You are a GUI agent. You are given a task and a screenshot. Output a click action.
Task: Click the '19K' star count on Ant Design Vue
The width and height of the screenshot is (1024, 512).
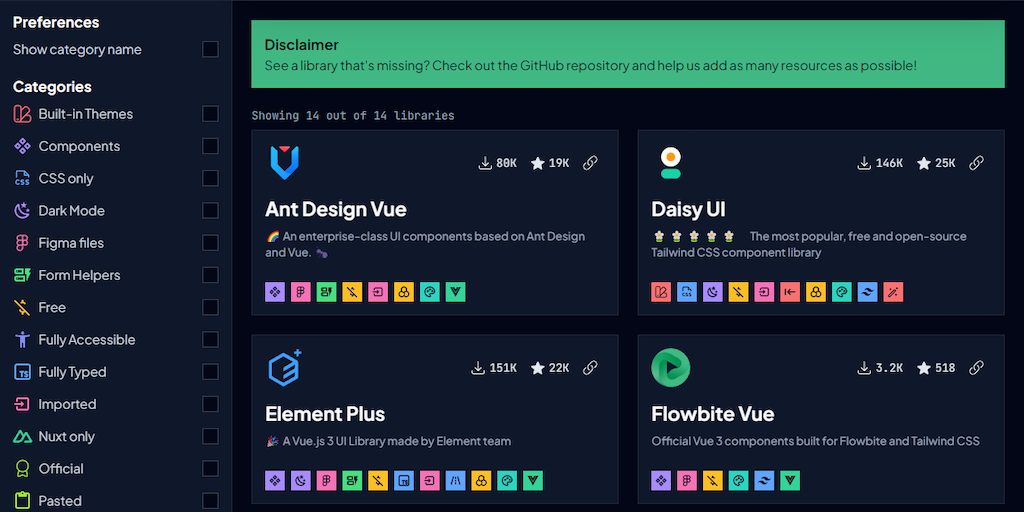tap(559, 163)
